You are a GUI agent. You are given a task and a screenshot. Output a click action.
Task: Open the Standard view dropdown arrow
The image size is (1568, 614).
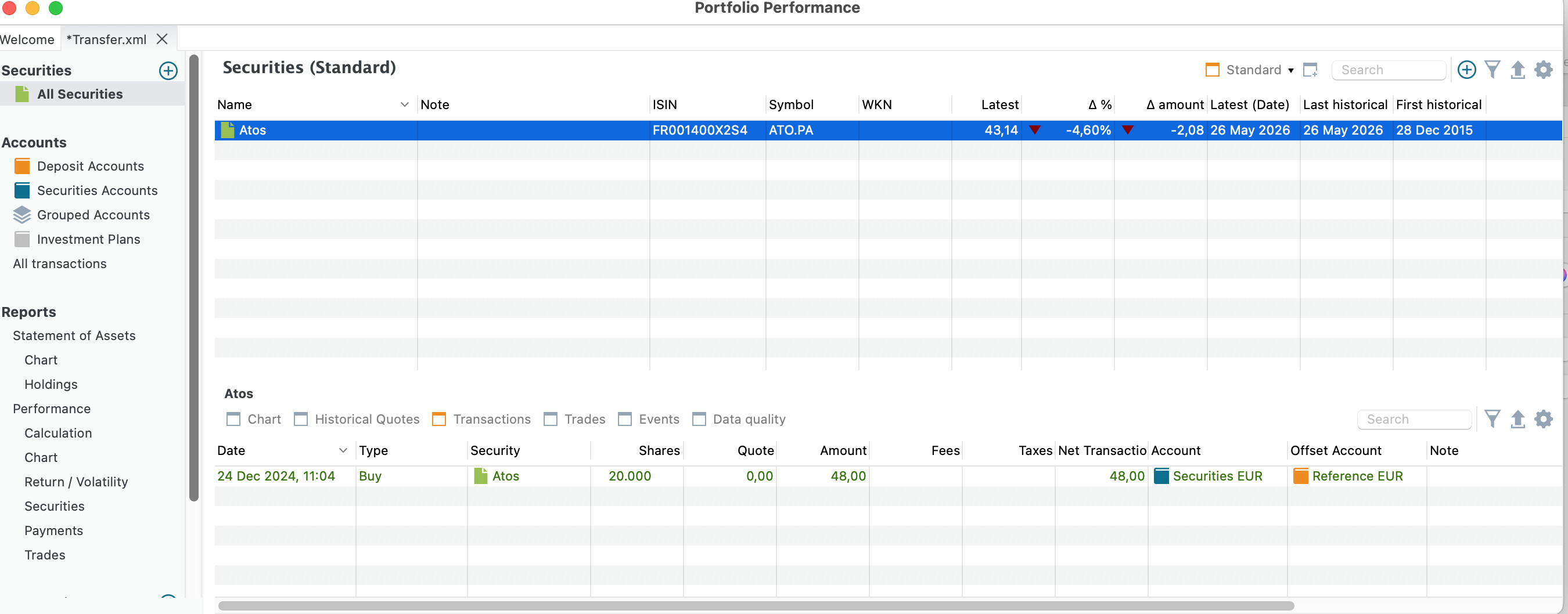(x=1290, y=71)
